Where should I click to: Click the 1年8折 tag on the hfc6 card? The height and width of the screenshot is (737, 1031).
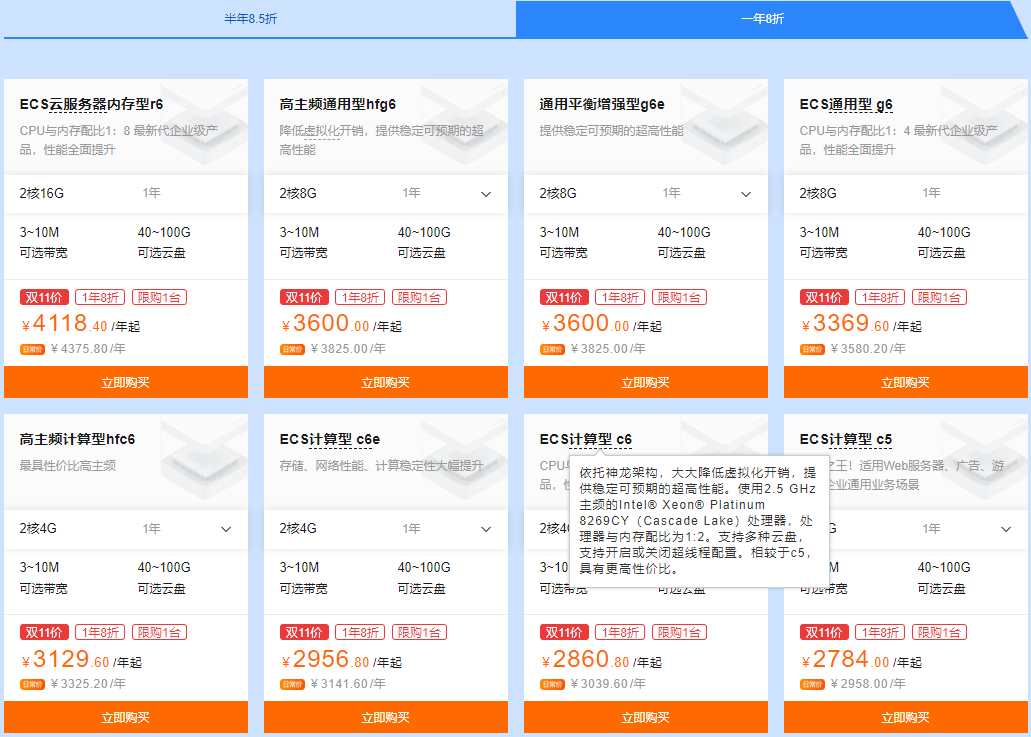[x=100, y=632]
